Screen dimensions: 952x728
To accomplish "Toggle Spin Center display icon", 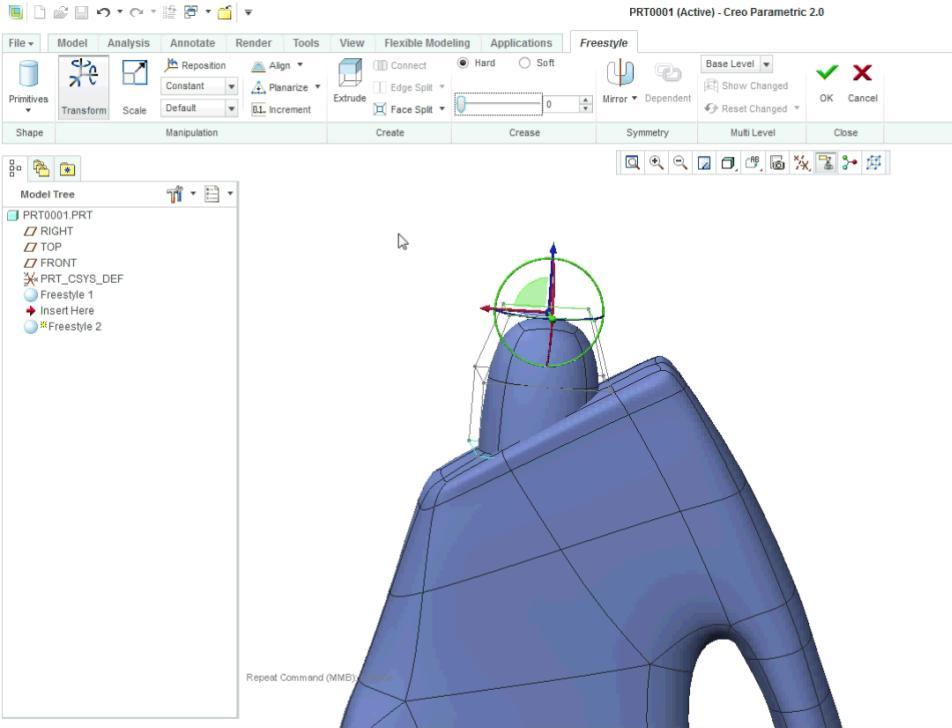I will tap(850, 163).
